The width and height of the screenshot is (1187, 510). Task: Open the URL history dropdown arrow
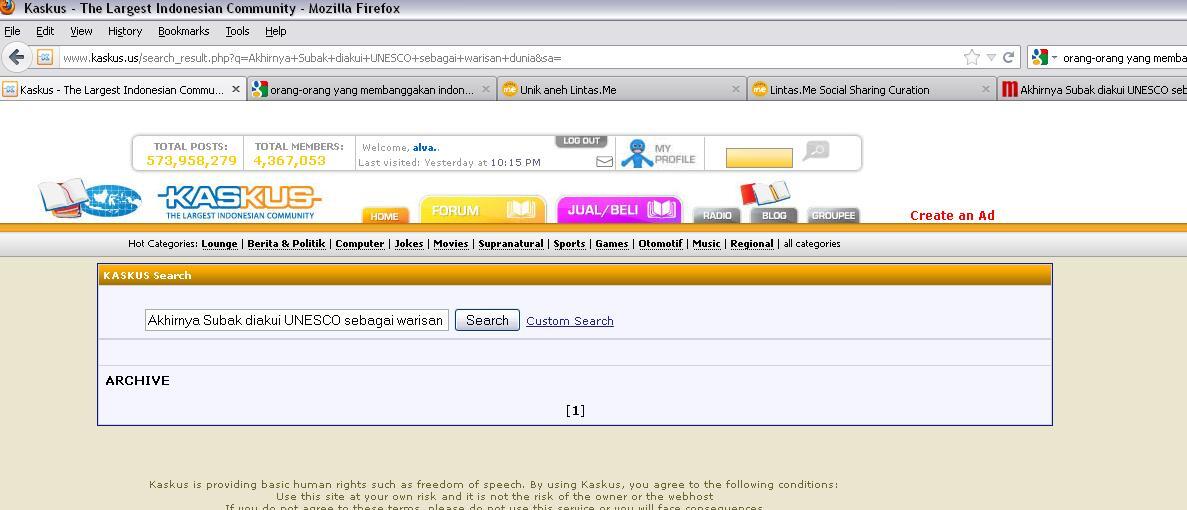point(991,58)
